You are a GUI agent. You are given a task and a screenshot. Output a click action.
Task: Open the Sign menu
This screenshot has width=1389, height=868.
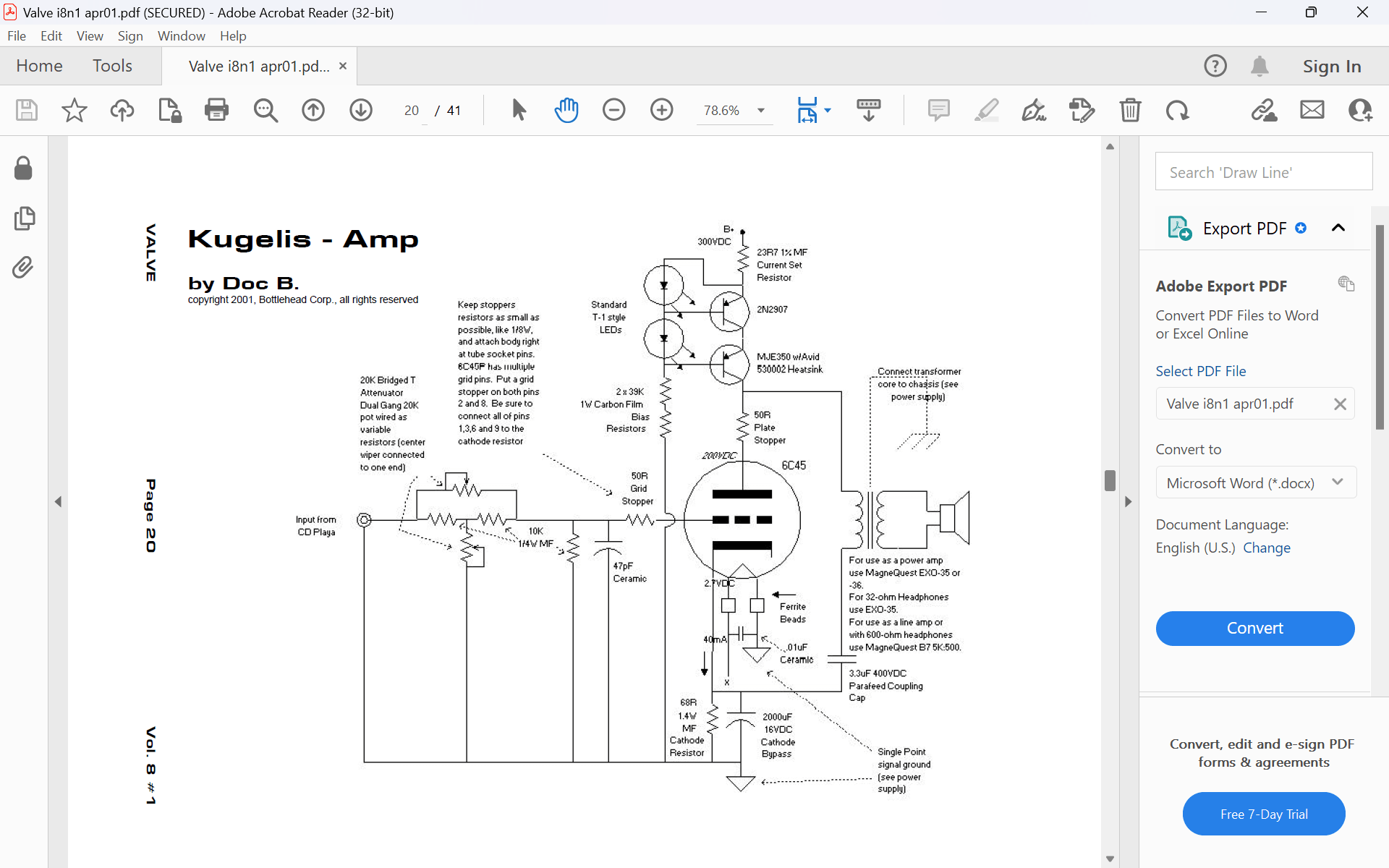click(x=130, y=35)
